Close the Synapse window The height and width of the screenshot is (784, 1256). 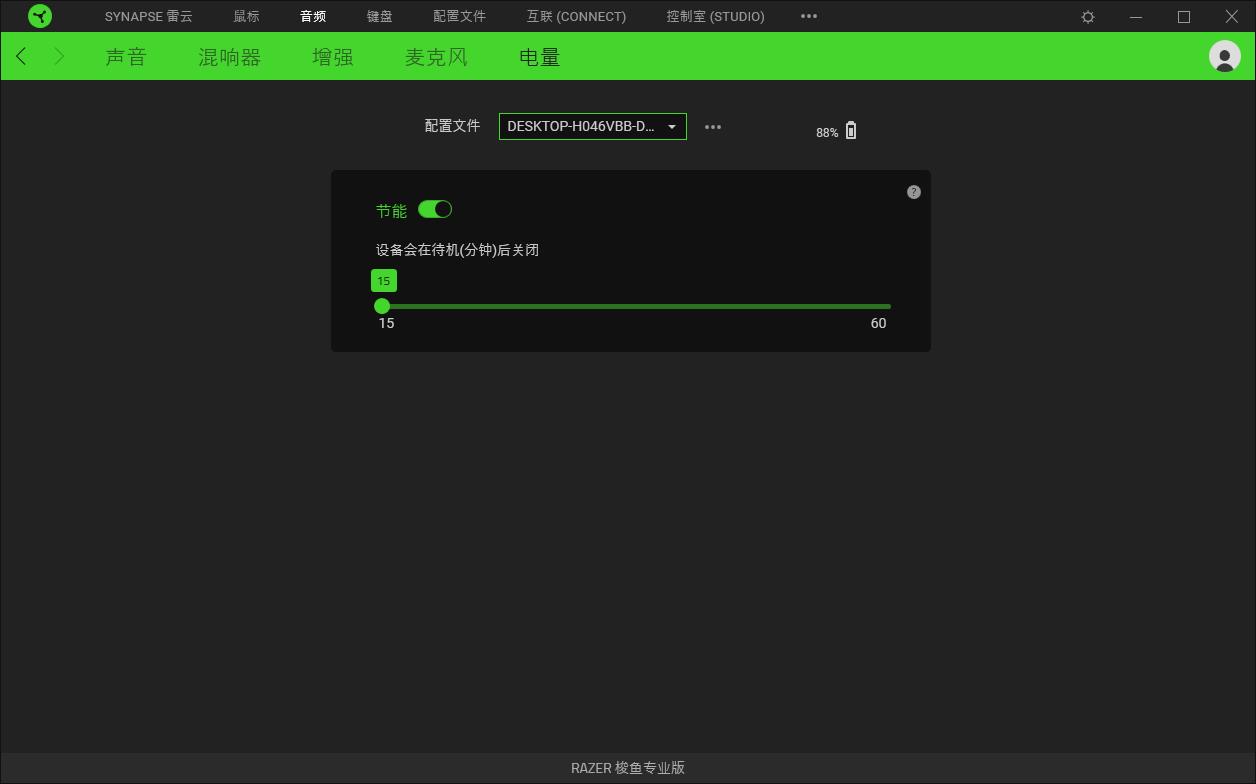pyautogui.click(x=1232, y=17)
